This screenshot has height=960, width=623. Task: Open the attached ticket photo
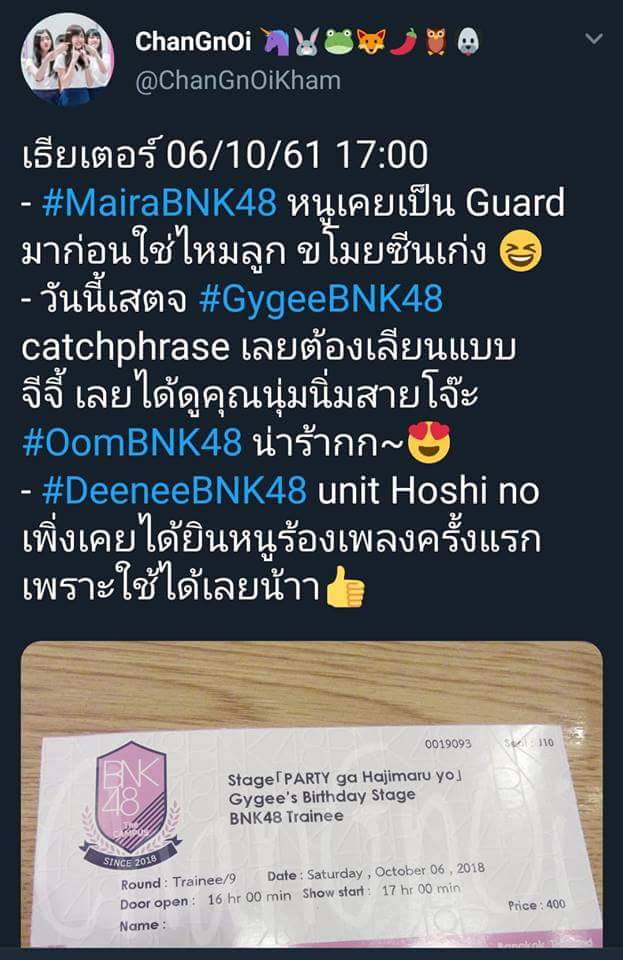(x=312, y=794)
